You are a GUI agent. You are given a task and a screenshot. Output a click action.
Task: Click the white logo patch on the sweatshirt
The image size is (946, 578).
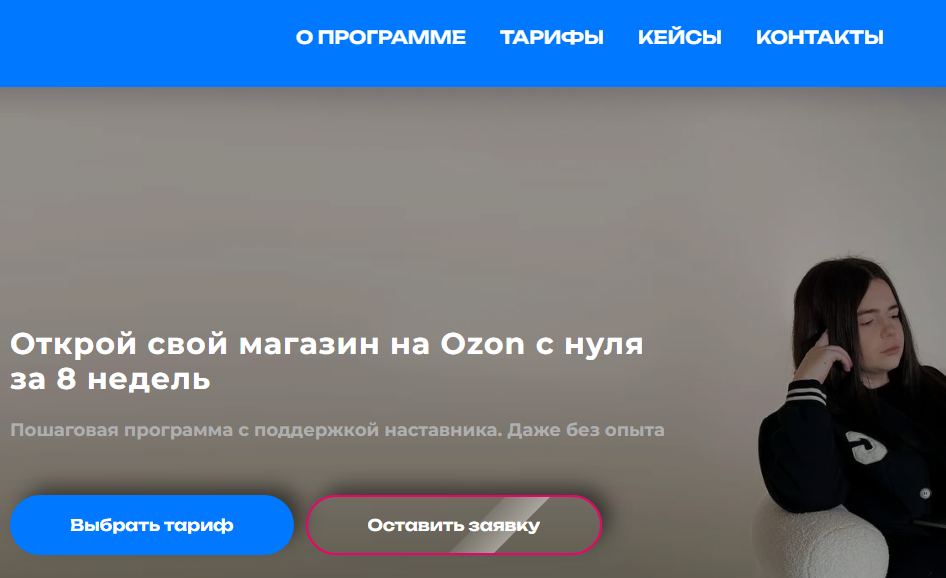point(866,447)
